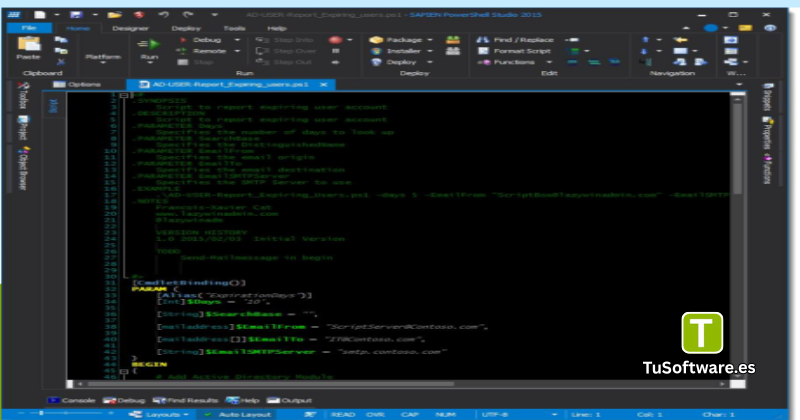Screen dimensions: 800x420
Task: Toggle OVR overwrite mode in status bar
Action: (x=375, y=414)
